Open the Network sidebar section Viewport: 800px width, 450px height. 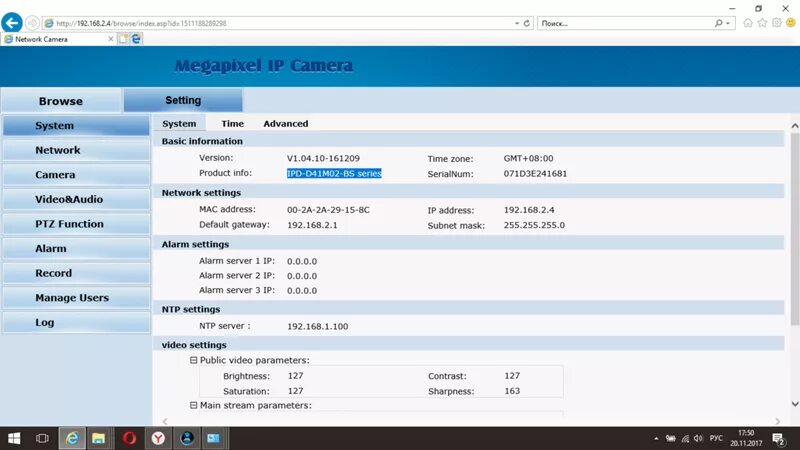pyautogui.click(x=76, y=150)
